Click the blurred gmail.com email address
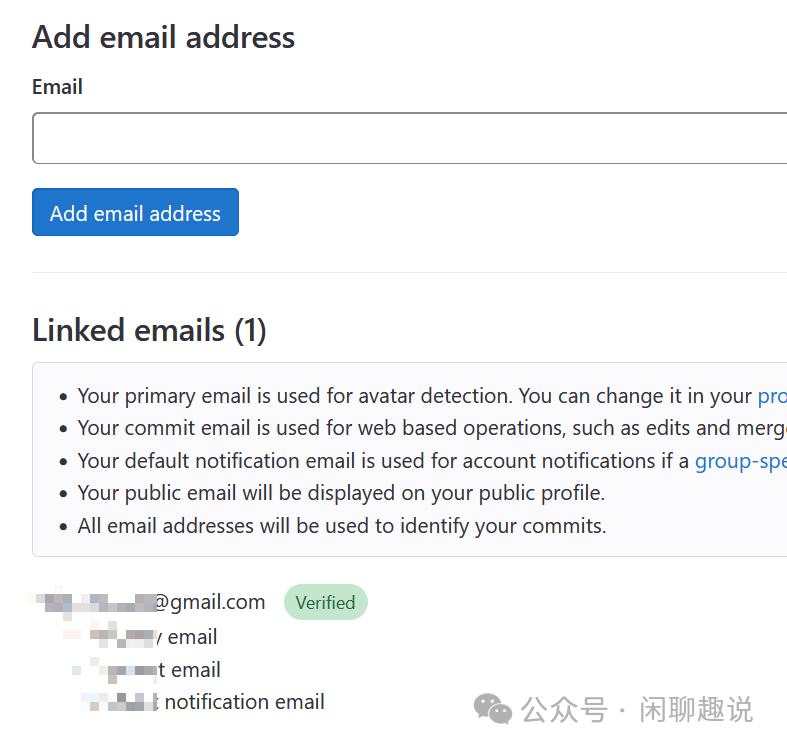This screenshot has height=752, width=787. 150,602
